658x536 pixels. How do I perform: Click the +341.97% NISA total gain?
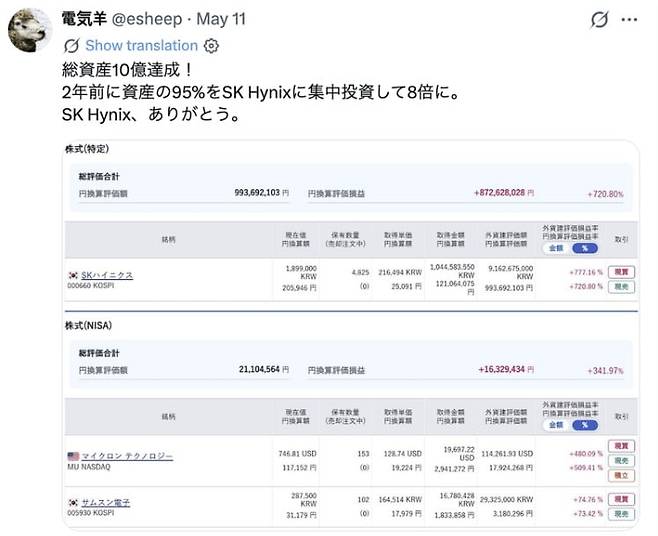[605, 371]
